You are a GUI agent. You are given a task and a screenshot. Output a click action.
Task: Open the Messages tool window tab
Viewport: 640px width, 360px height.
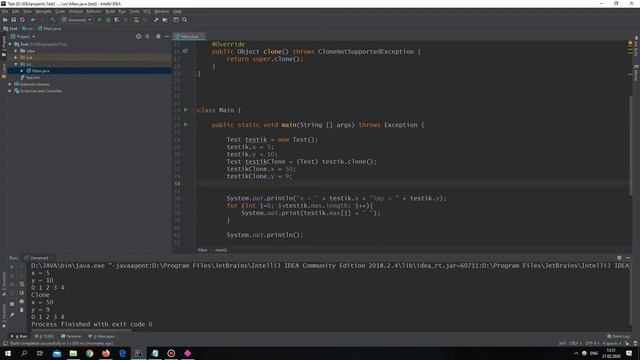pos(102,336)
